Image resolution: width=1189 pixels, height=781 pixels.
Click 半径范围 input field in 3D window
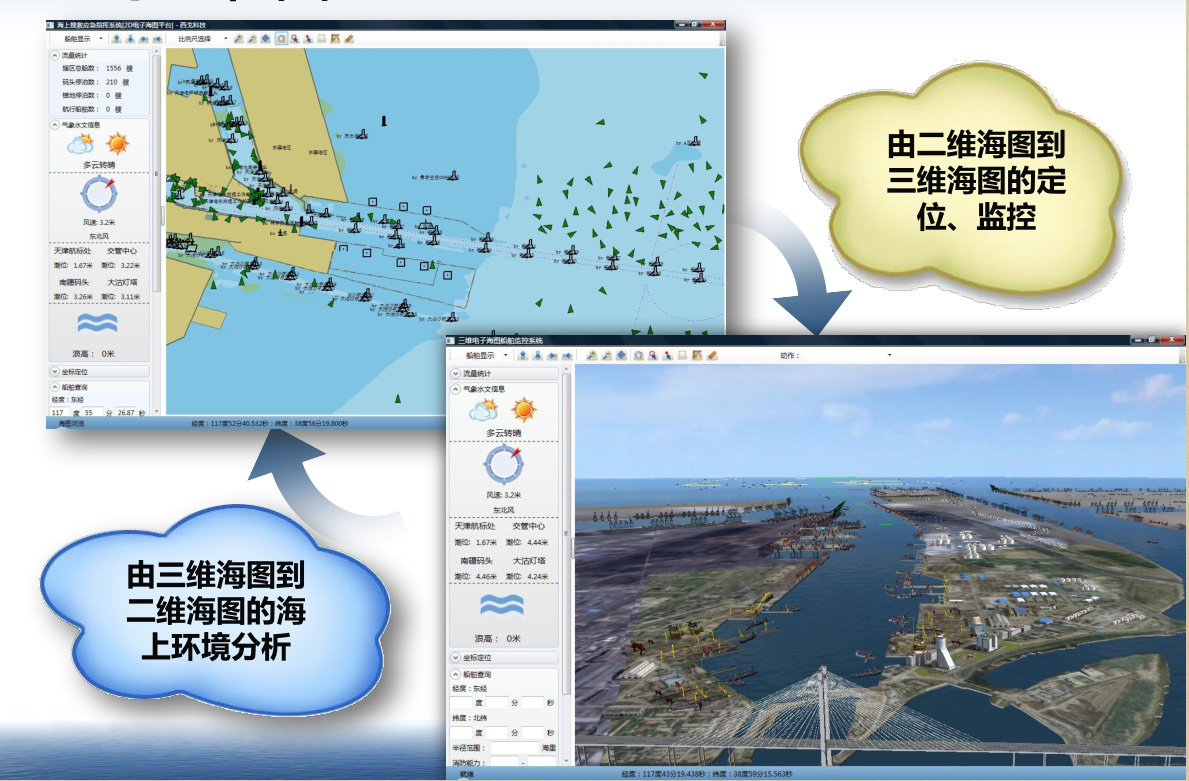(x=514, y=748)
